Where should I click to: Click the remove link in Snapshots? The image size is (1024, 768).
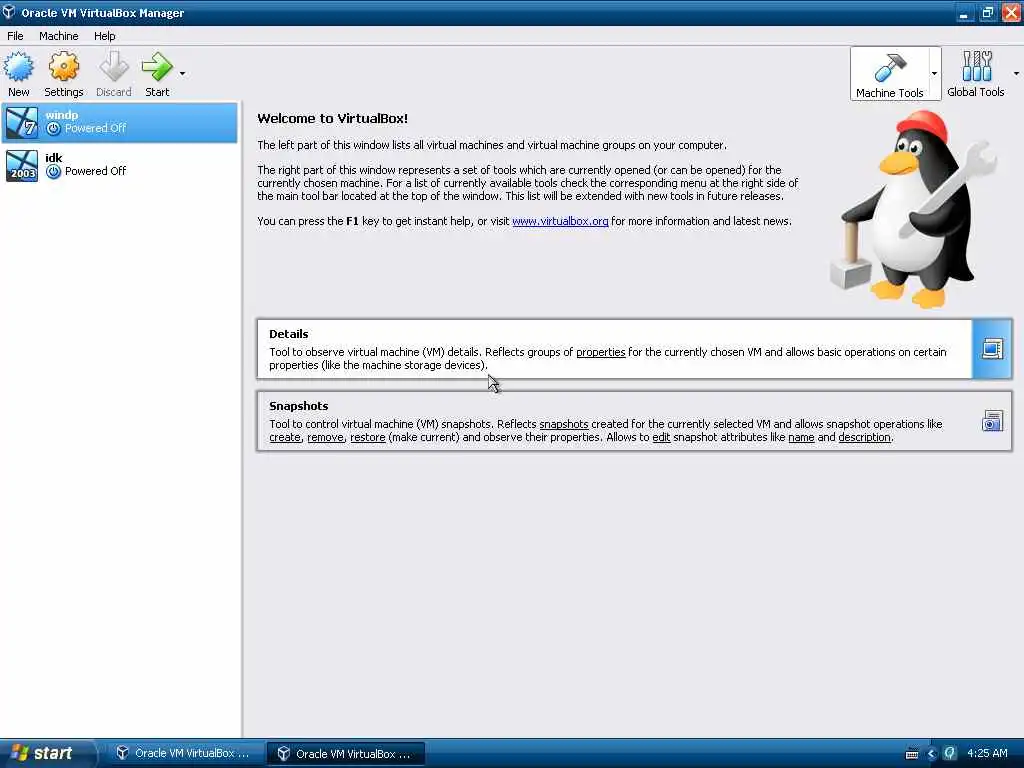point(325,437)
